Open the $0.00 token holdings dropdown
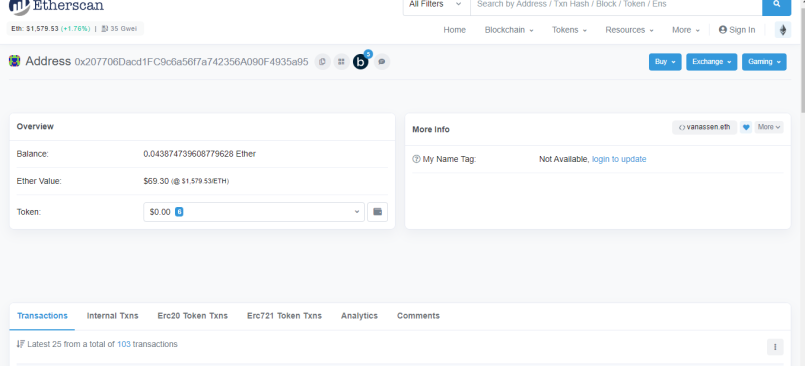 pos(254,211)
